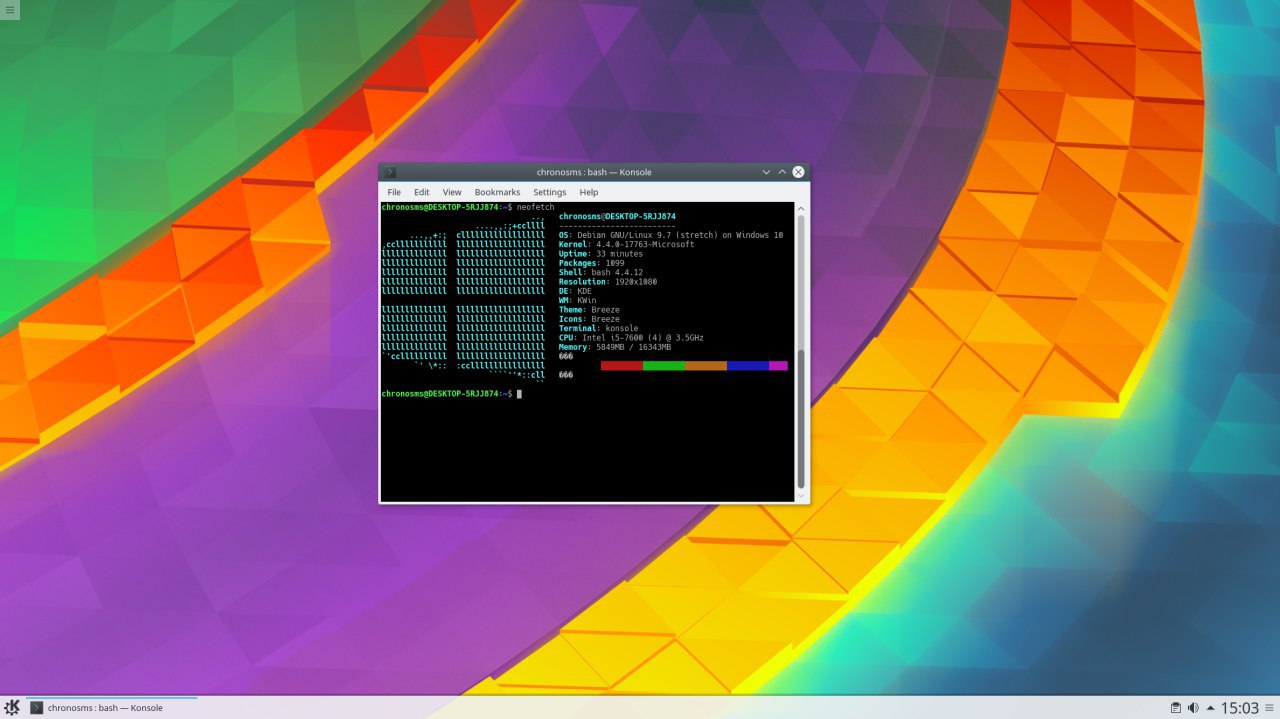Open the Help menu
This screenshot has height=719, width=1280.
(589, 192)
